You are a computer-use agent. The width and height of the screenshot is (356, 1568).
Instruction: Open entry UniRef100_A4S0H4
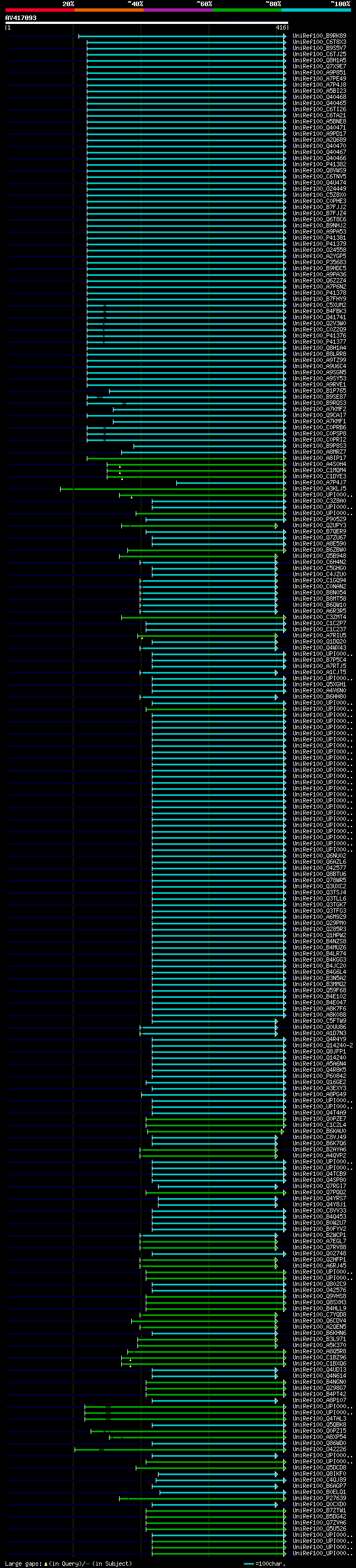pos(319,464)
